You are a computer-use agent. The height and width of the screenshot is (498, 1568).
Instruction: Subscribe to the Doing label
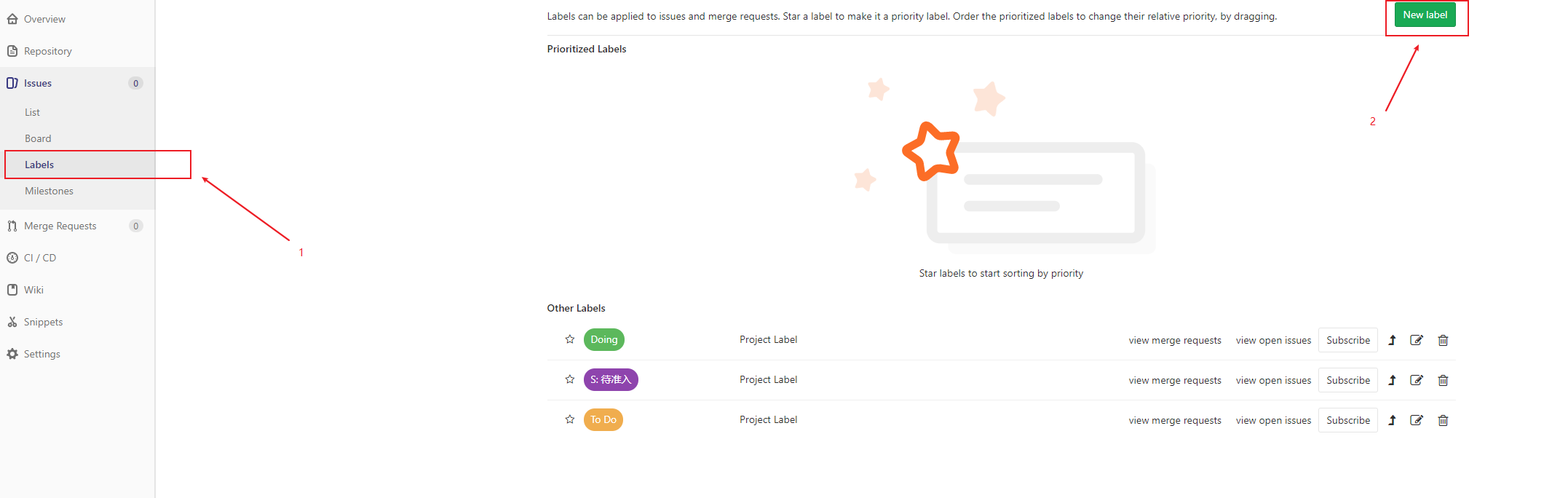pyautogui.click(x=1348, y=340)
